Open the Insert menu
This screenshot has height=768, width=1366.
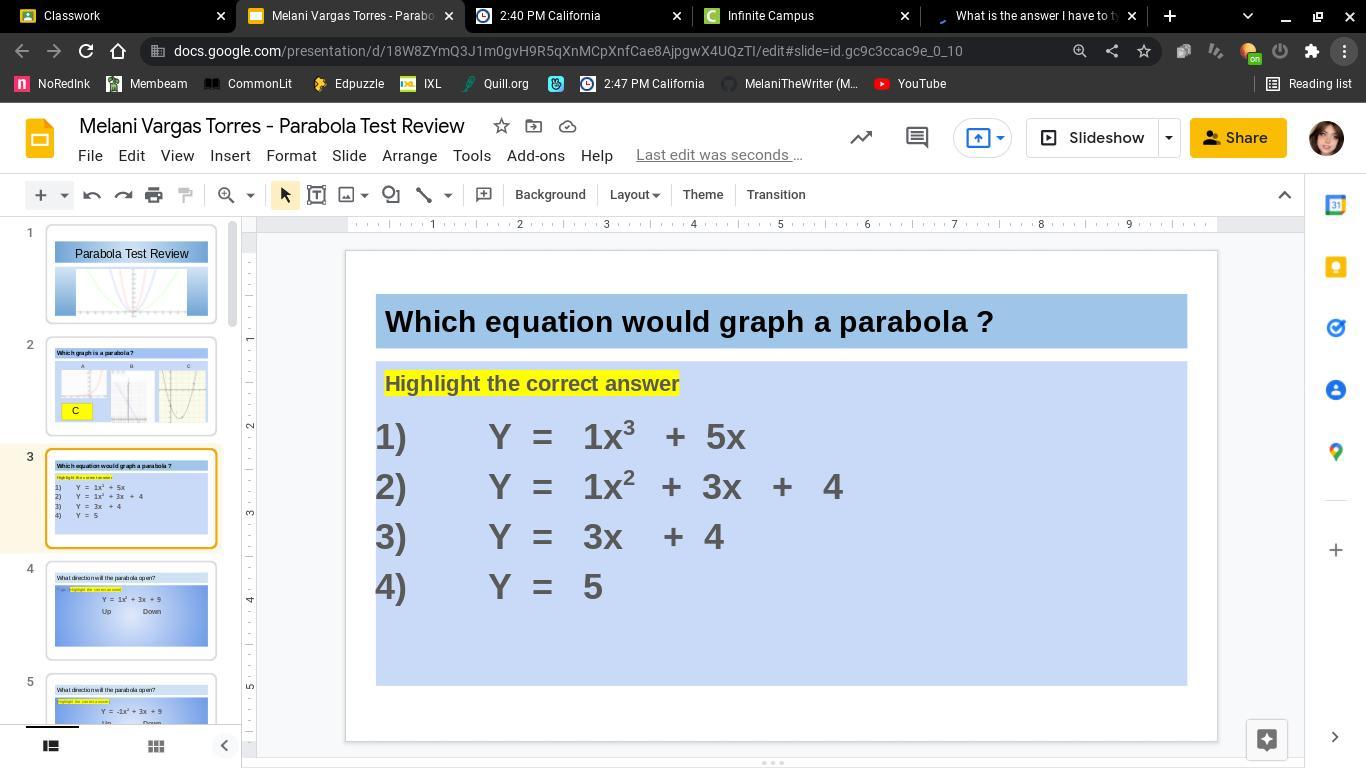click(x=230, y=156)
